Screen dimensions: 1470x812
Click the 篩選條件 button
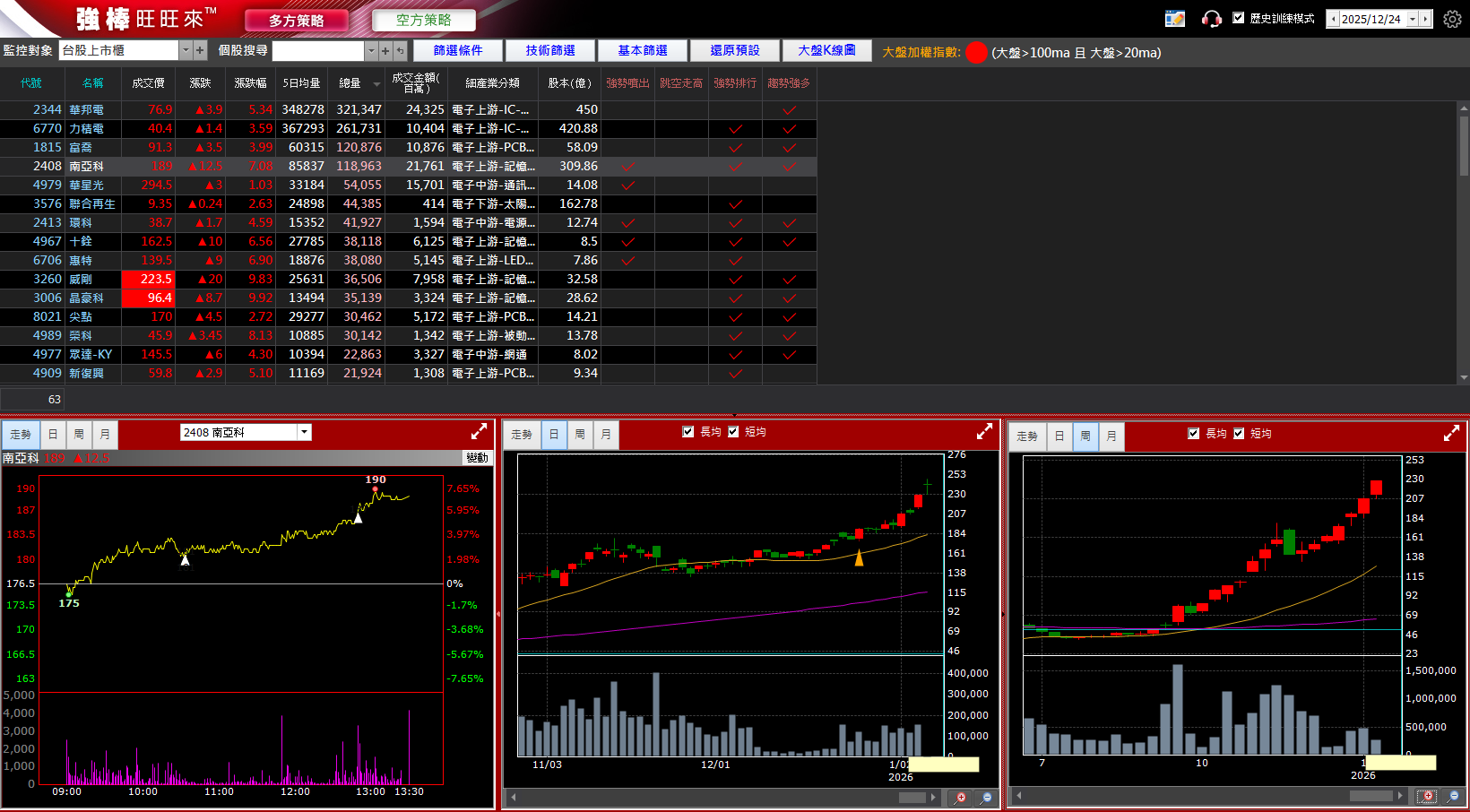tap(458, 51)
